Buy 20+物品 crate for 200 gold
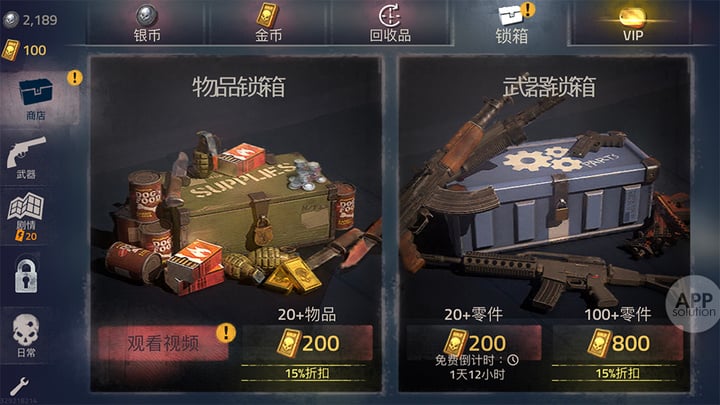 (307, 343)
